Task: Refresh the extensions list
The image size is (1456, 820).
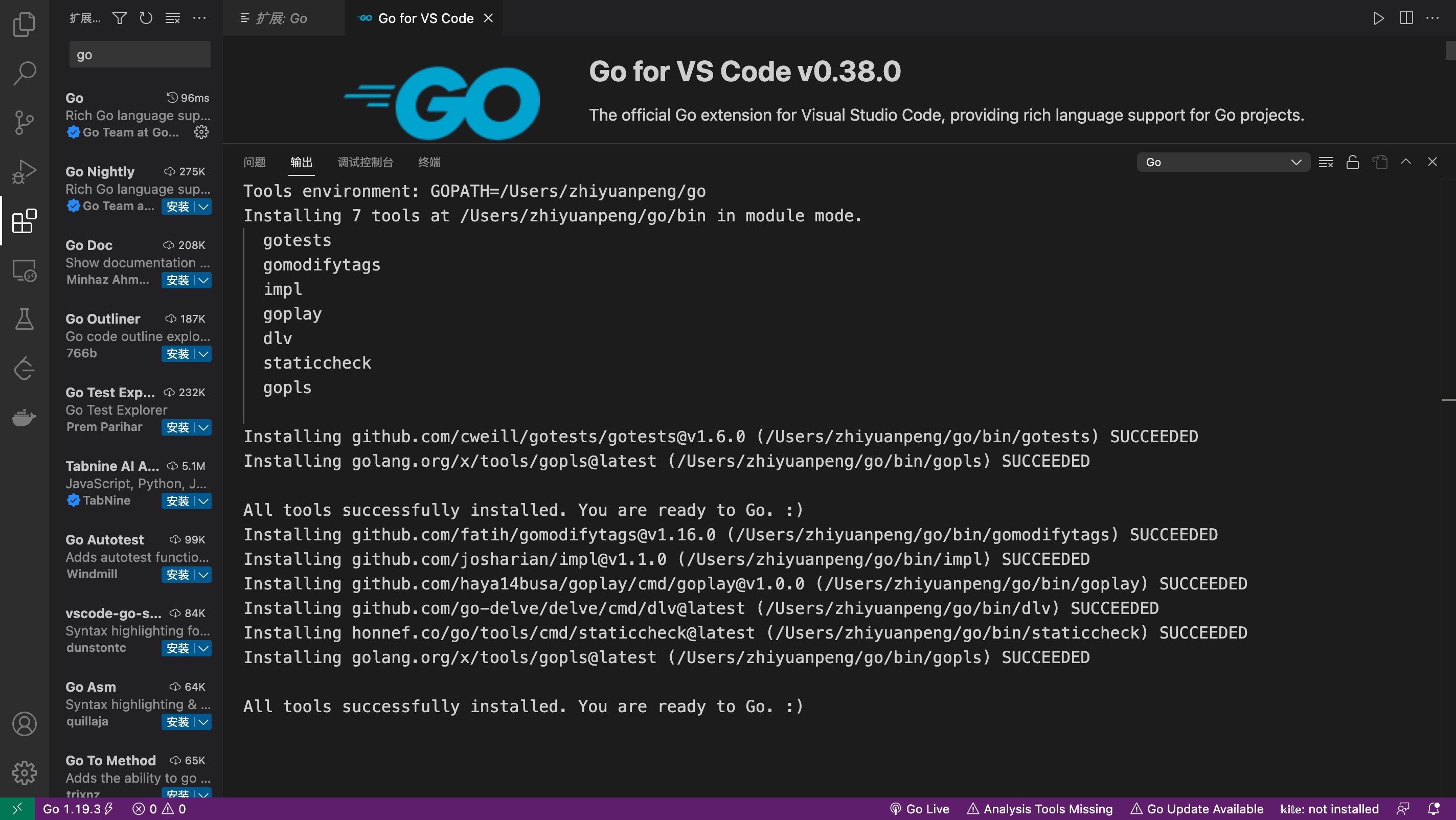Action: [146, 18]
